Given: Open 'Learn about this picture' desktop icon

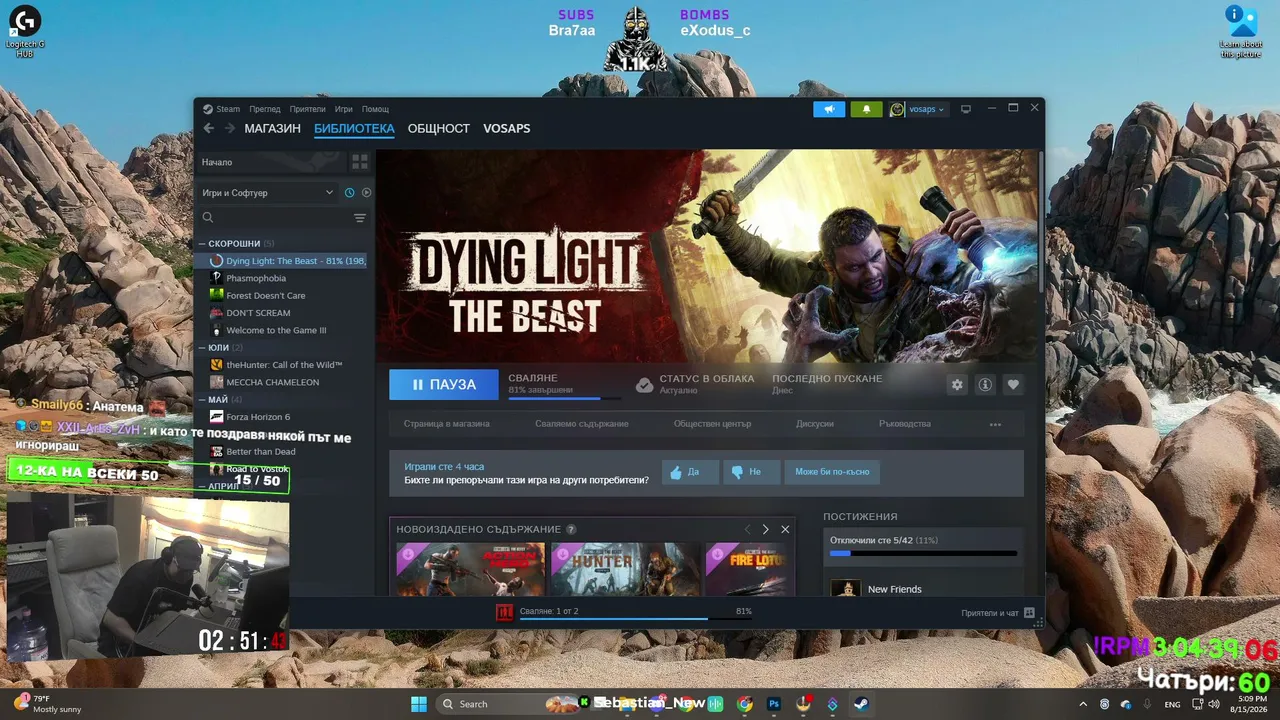Looking at the screenshot, I should point(1241,31).
